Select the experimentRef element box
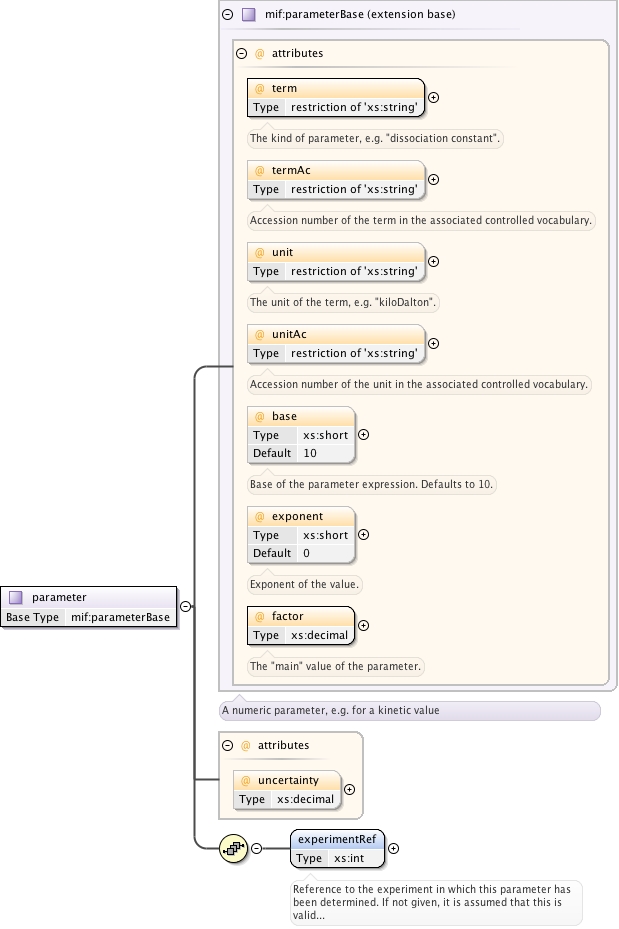This screenshot has height=929, width=619. [337, 848]
